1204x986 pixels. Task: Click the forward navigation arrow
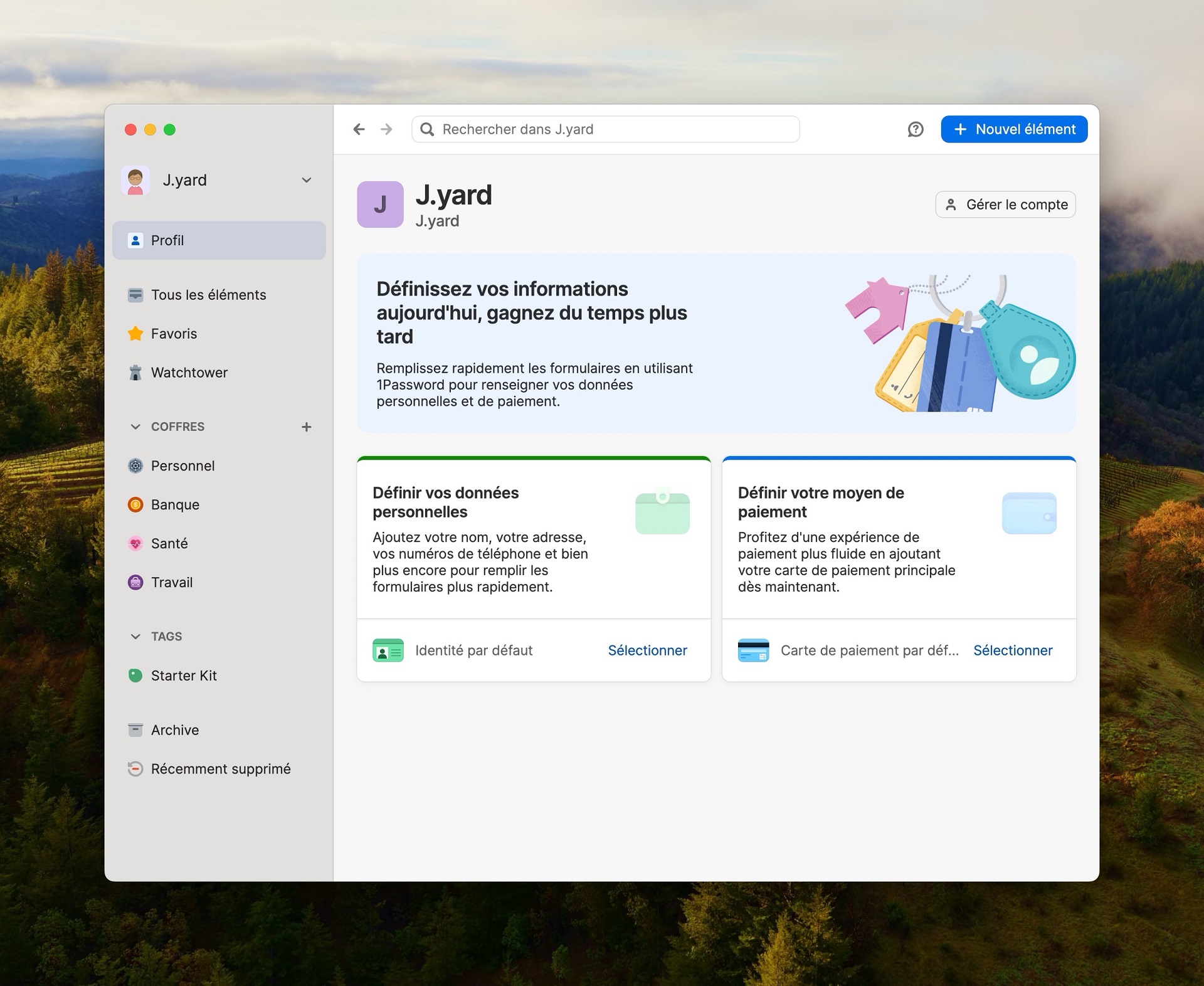point(386,129)
